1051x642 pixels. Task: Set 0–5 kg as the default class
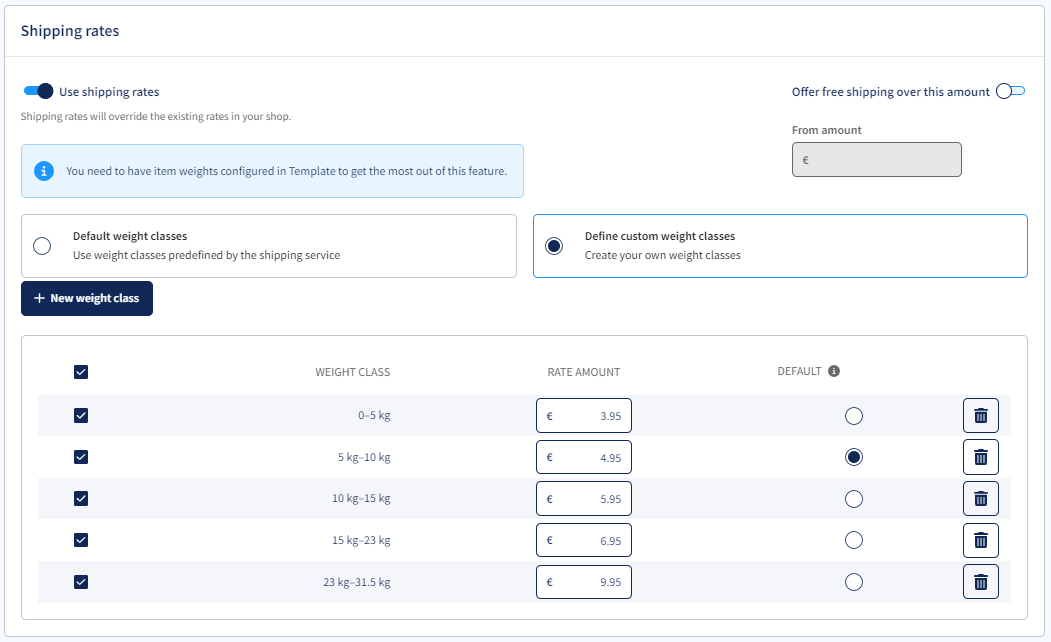[854, 416]
